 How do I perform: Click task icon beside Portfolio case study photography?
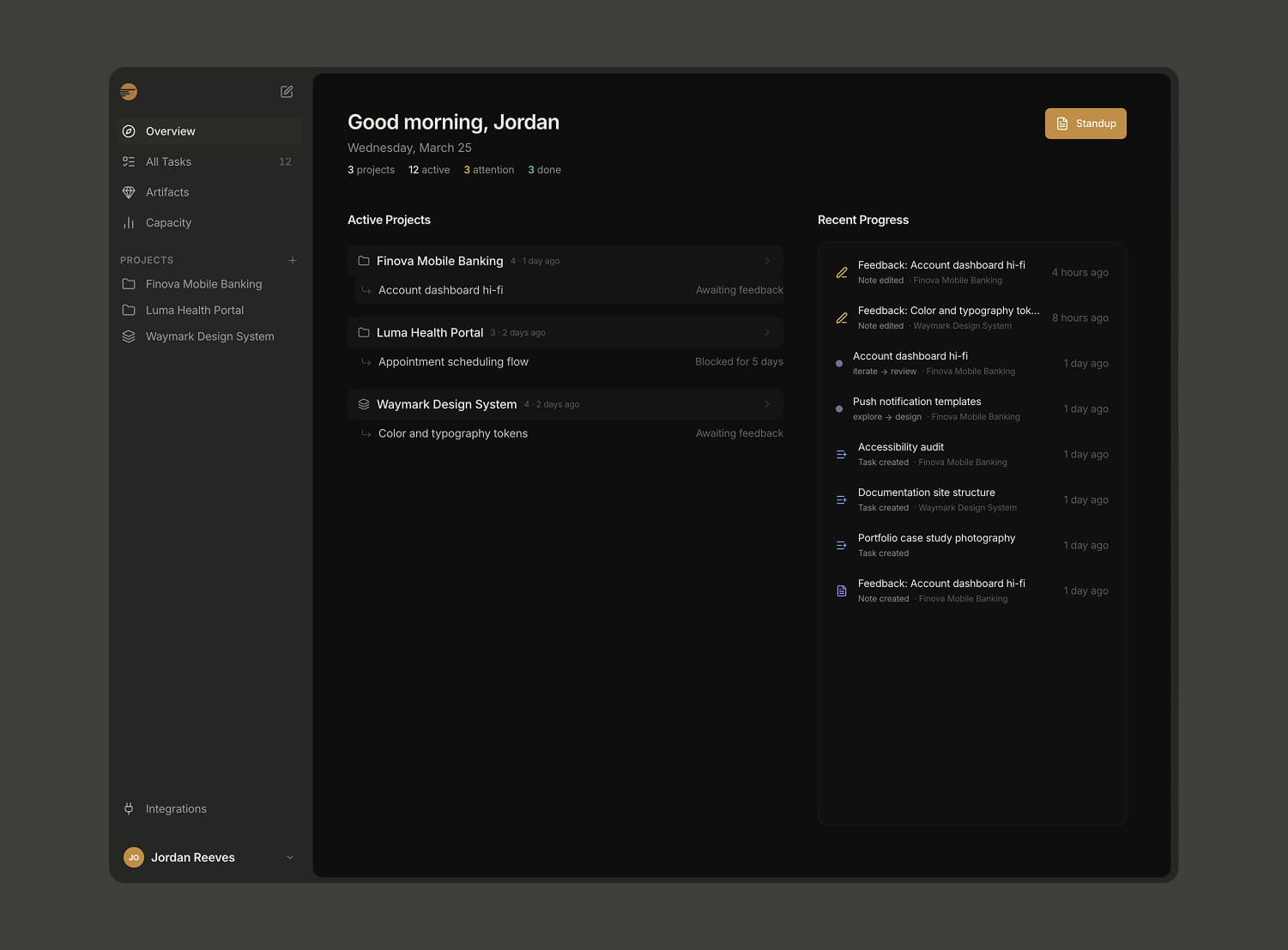click(842, 545)
